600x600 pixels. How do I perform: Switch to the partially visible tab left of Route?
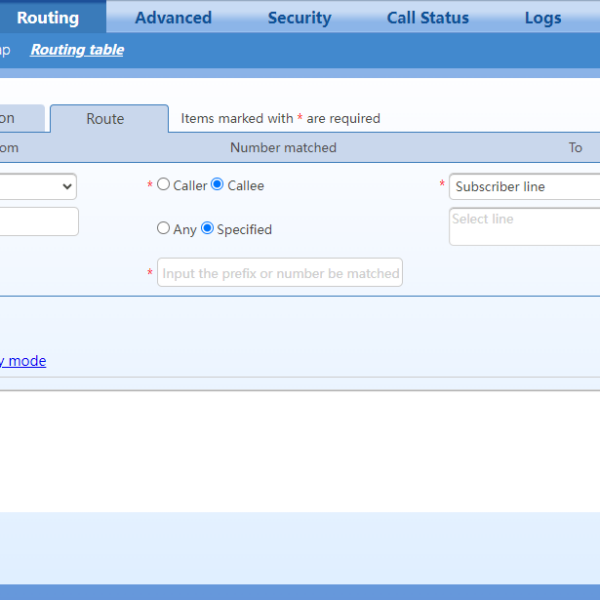click(x=18, y=119)
